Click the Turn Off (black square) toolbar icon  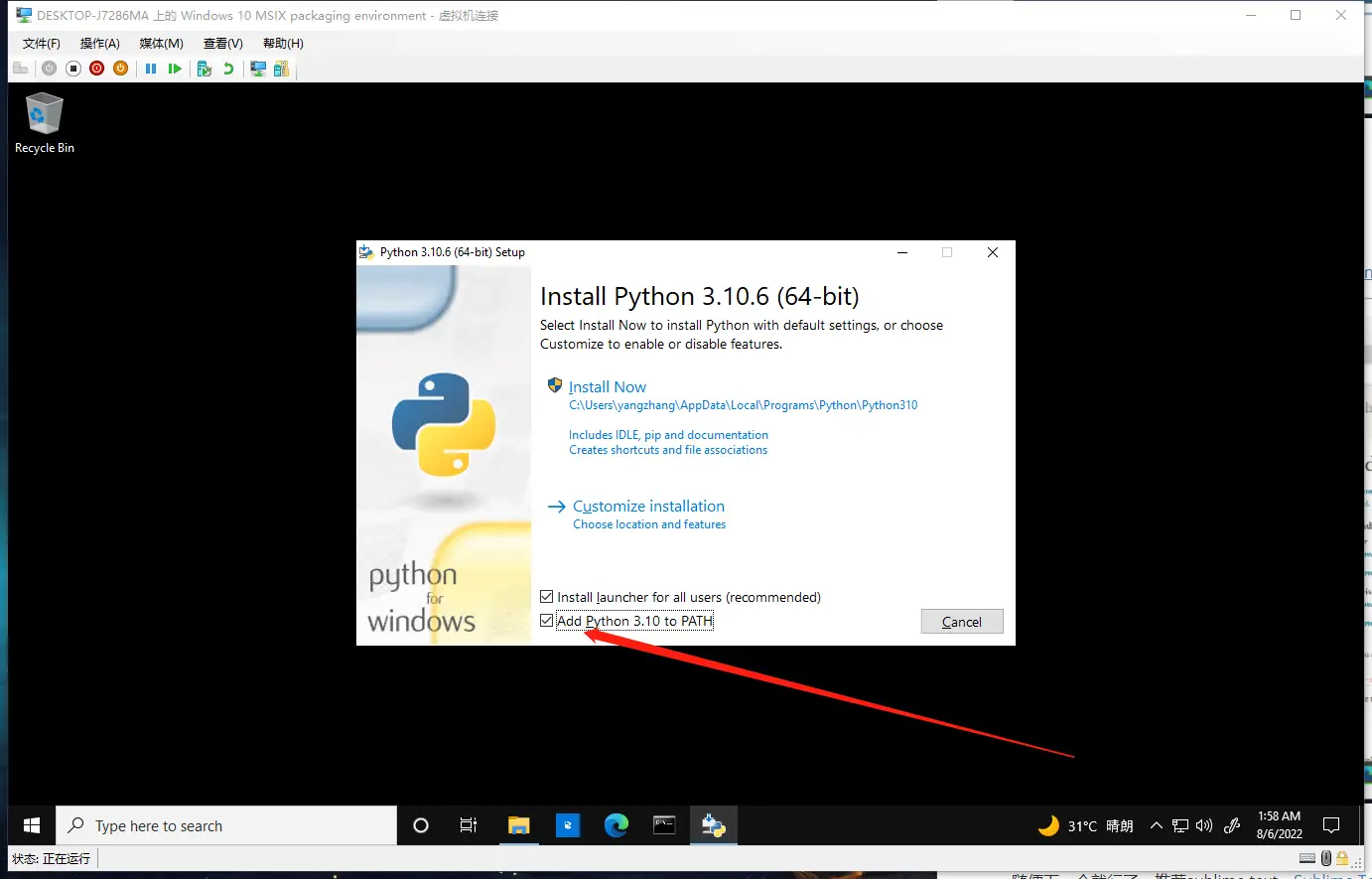point(73,69)
